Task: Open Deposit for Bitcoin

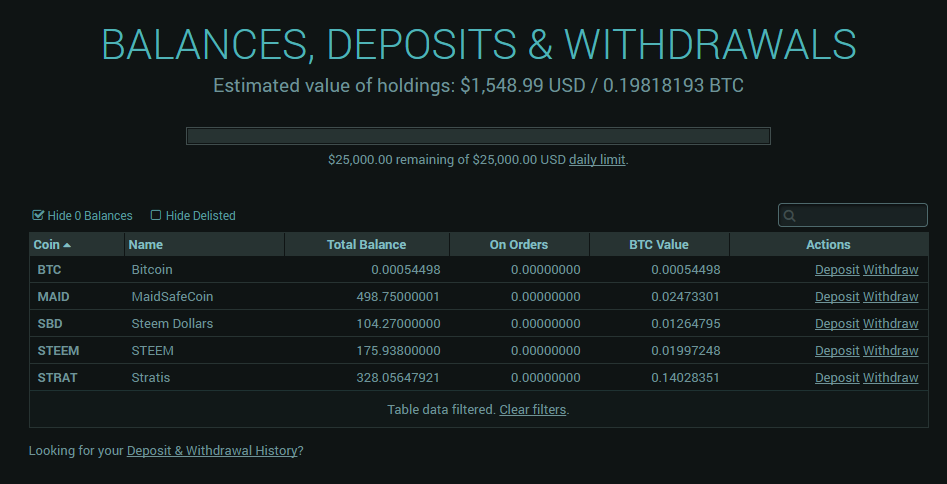Action: pyautogui.click(x=837, y=270)
